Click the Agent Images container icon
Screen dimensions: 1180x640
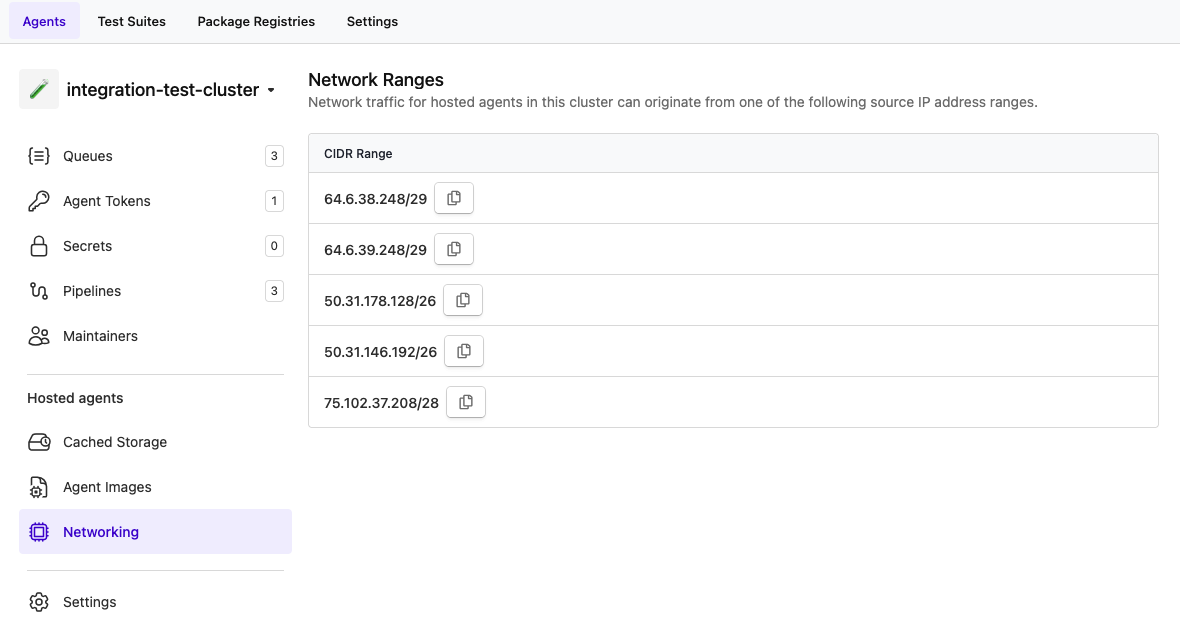coord(38,487)
